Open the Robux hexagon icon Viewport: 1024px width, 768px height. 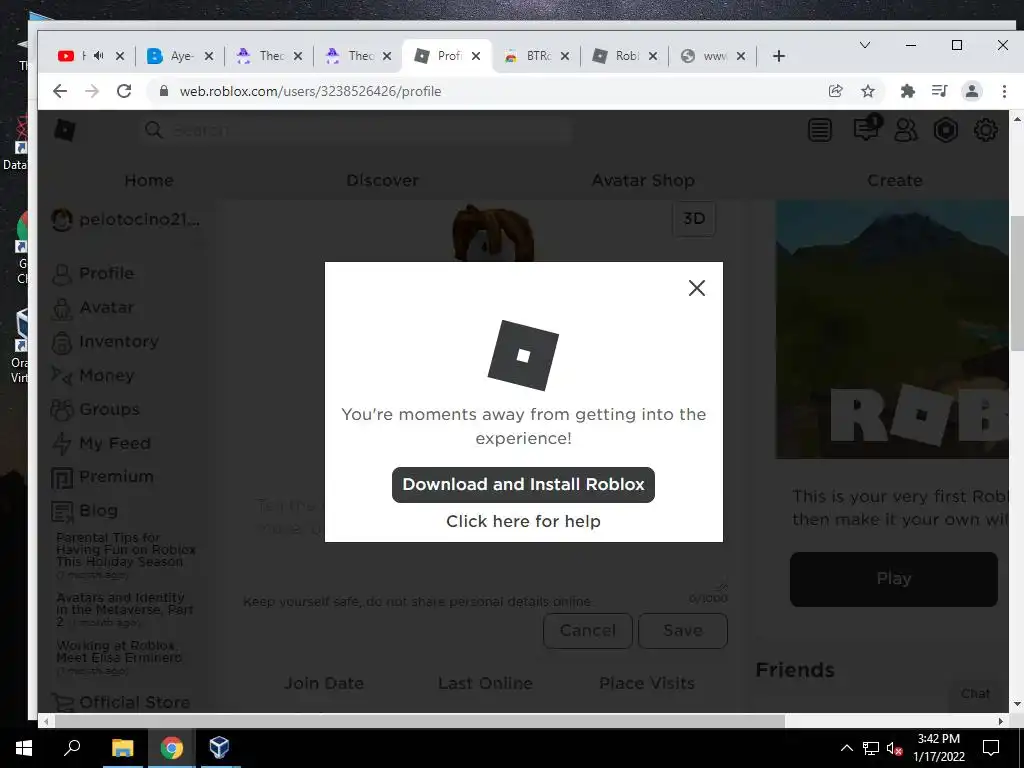[x=945, y=131]
